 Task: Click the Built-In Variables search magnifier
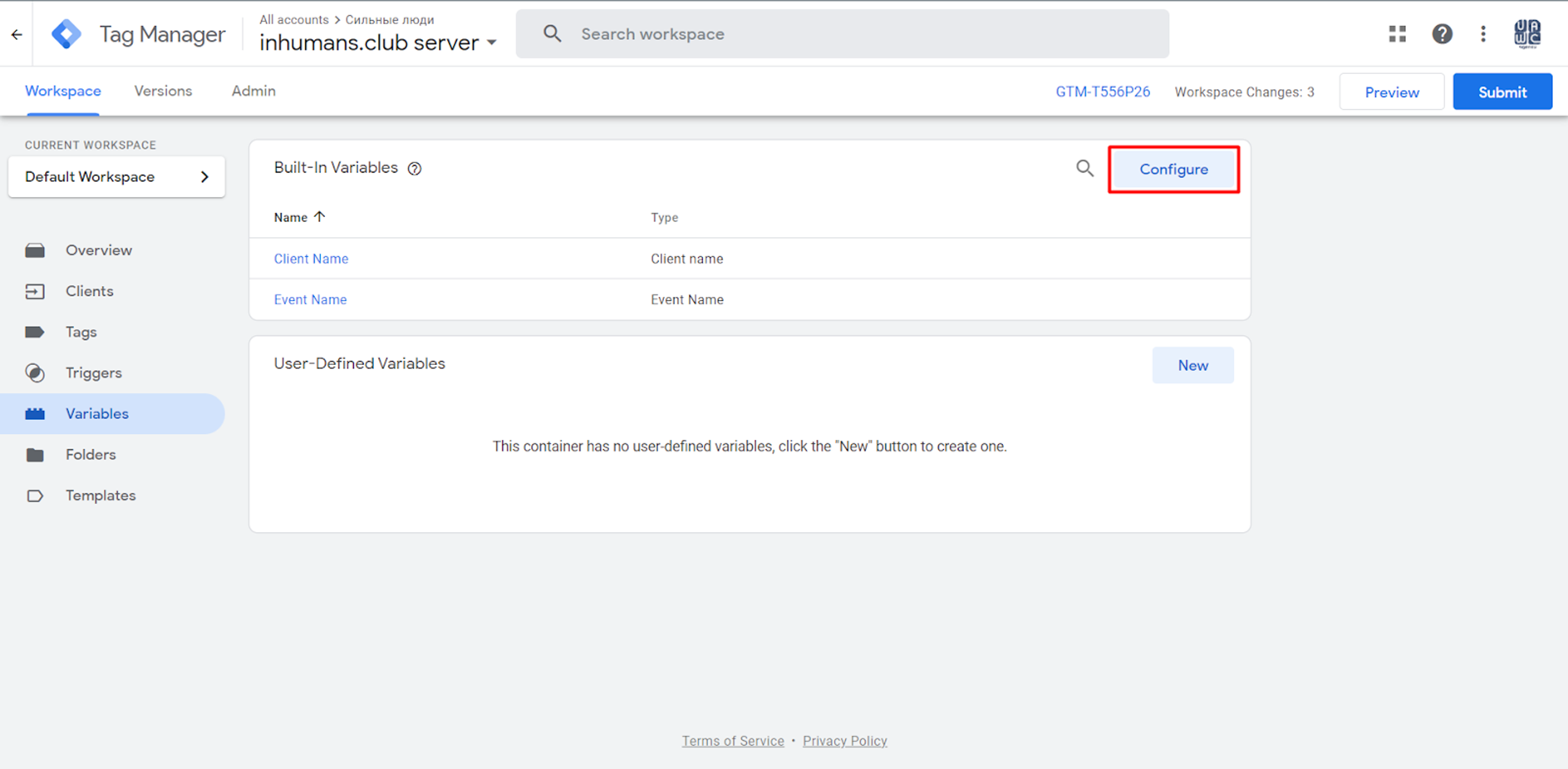(1085, 168)
